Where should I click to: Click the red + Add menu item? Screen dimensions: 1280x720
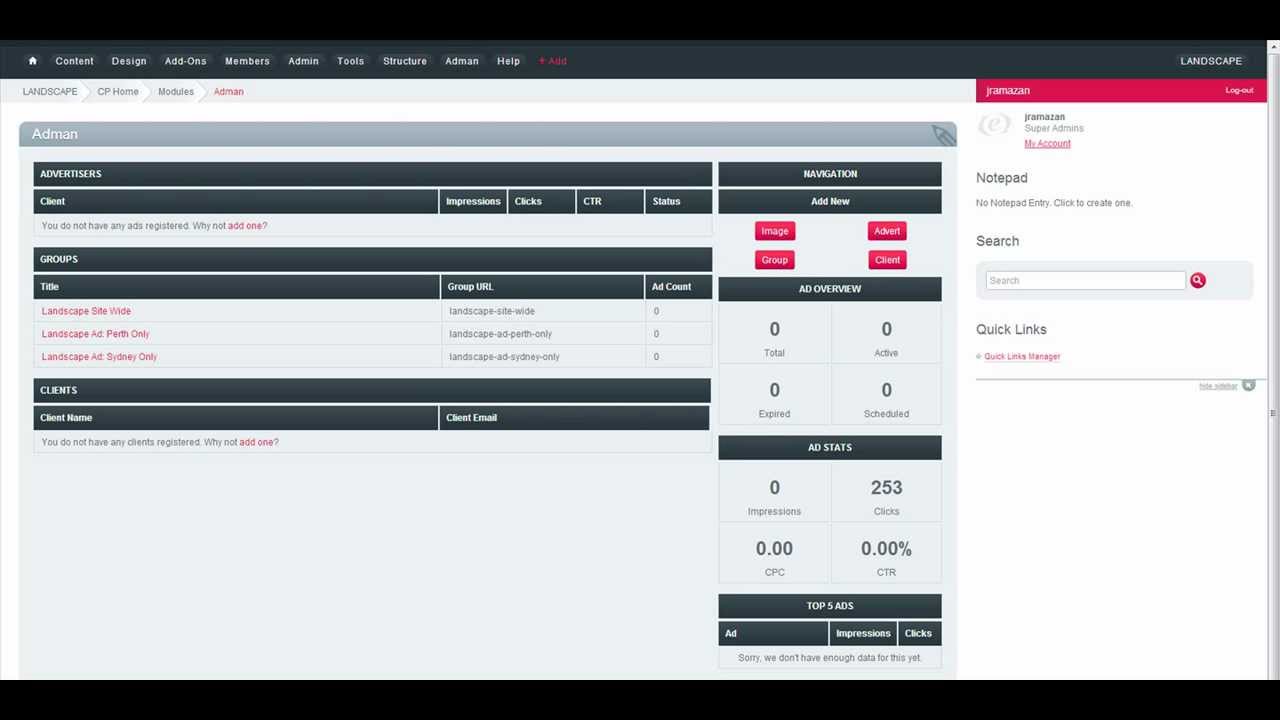[552, 61]
